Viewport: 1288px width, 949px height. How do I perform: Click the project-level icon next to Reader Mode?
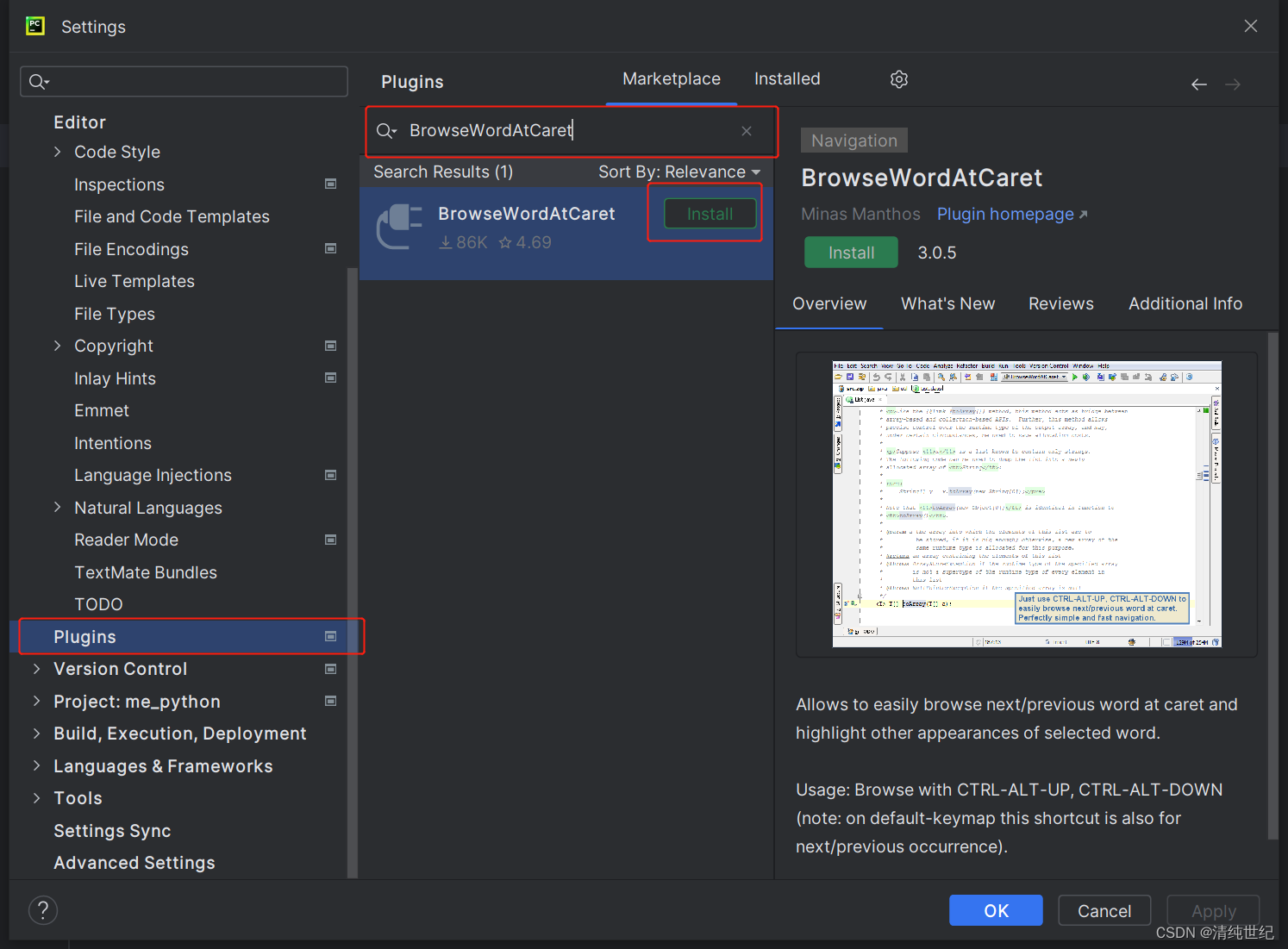[x=330, y=540]
